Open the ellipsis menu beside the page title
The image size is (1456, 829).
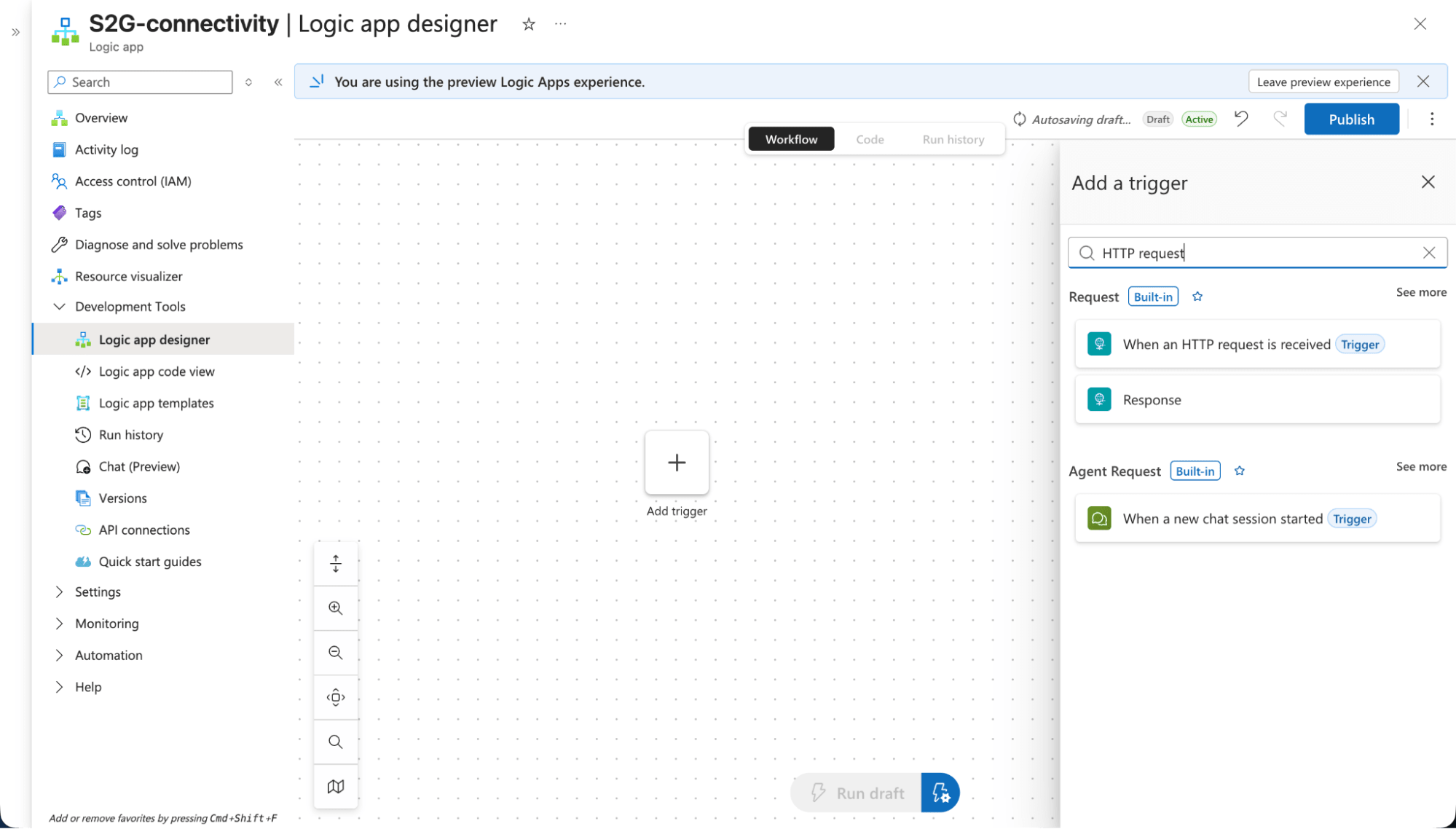(x=560, y=24)
